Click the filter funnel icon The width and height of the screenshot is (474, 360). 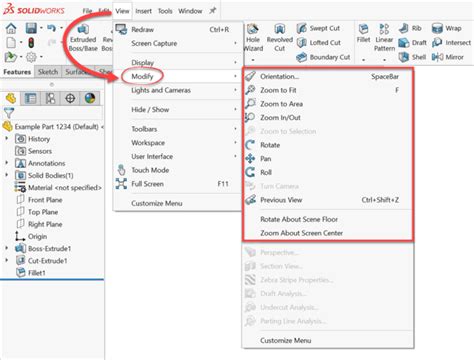coord(9,113)
